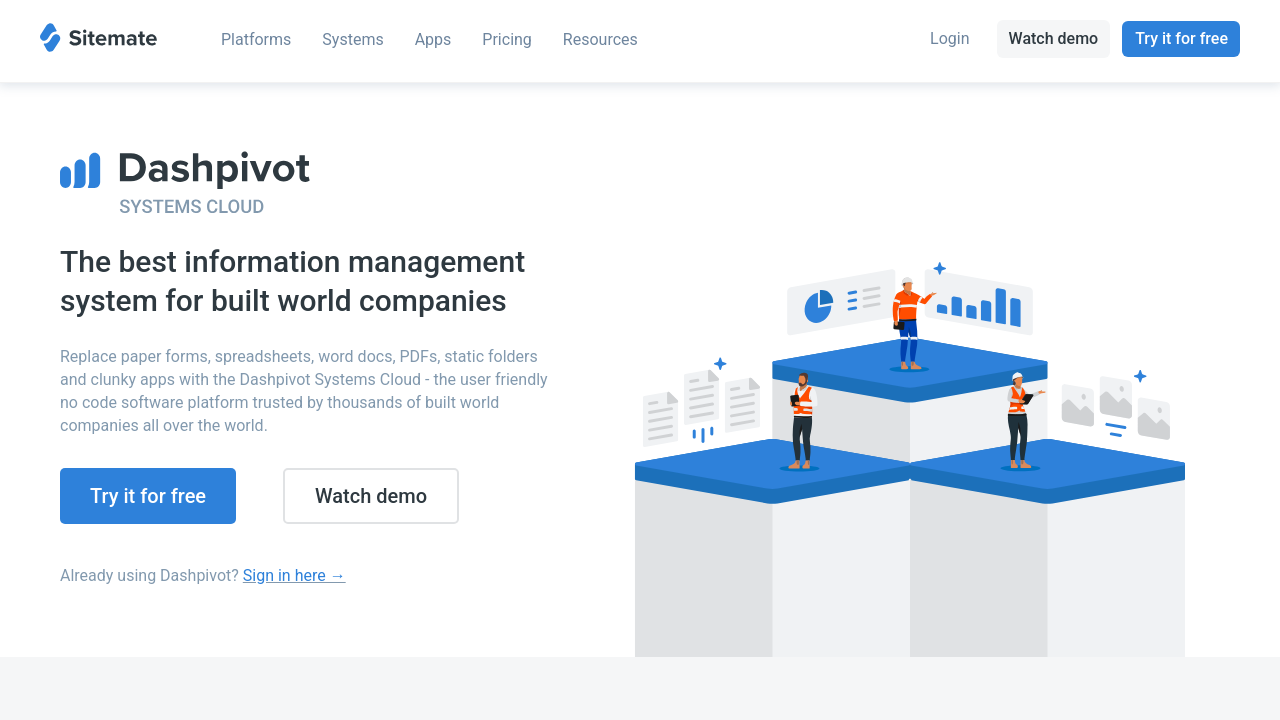This screenshot has width=1280, height=720.
Task: Click the pie chart panel in illustration
Action: tap(840, 302)
